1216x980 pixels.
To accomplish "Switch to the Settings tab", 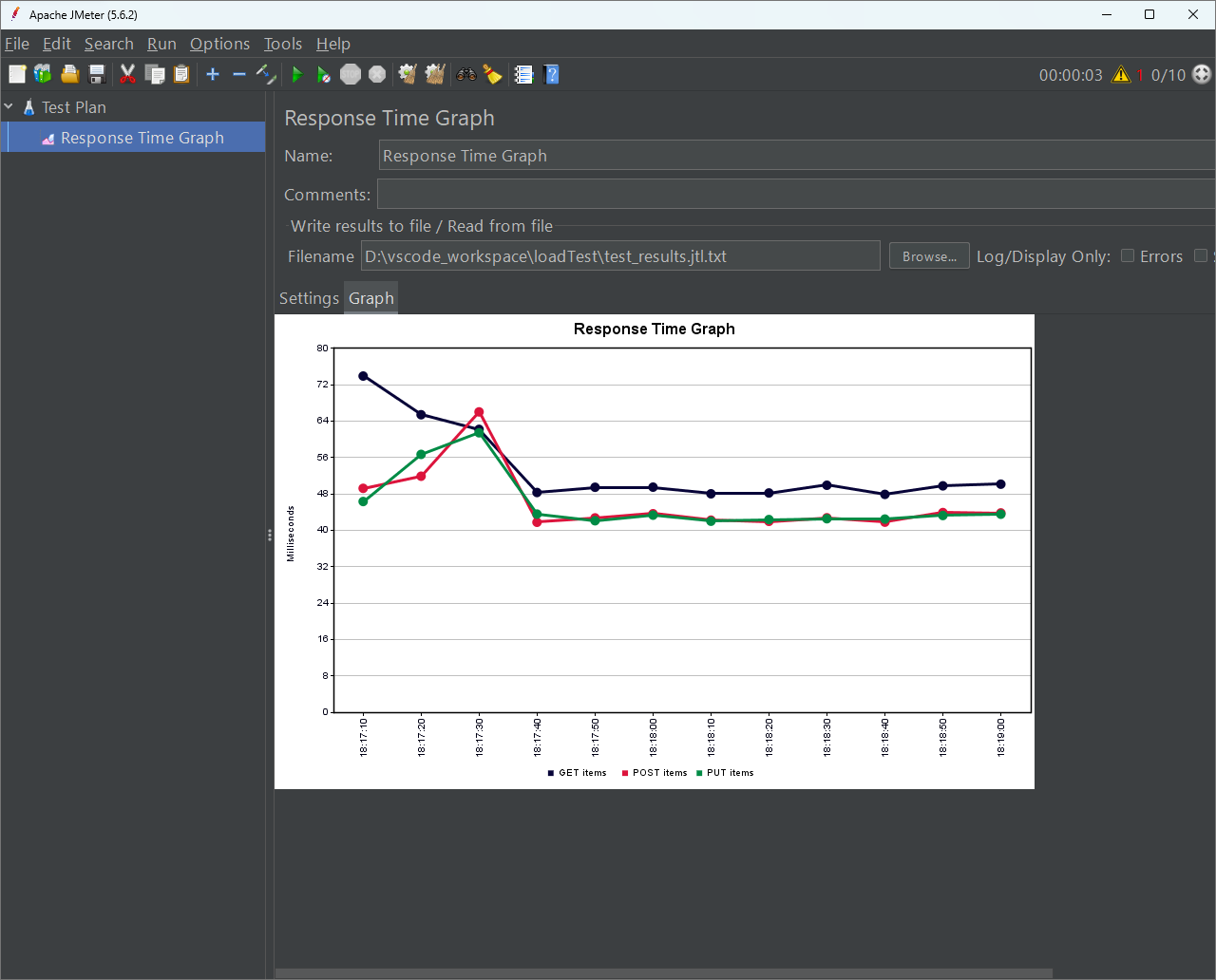I will pyautogui.click(x=309, y=298).
